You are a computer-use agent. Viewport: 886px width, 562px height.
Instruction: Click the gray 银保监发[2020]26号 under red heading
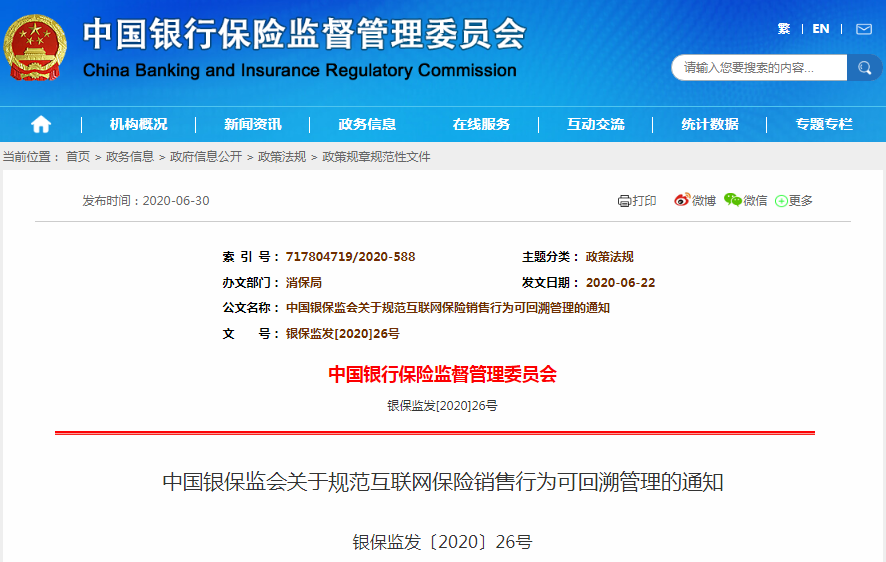tap(442, 406)
